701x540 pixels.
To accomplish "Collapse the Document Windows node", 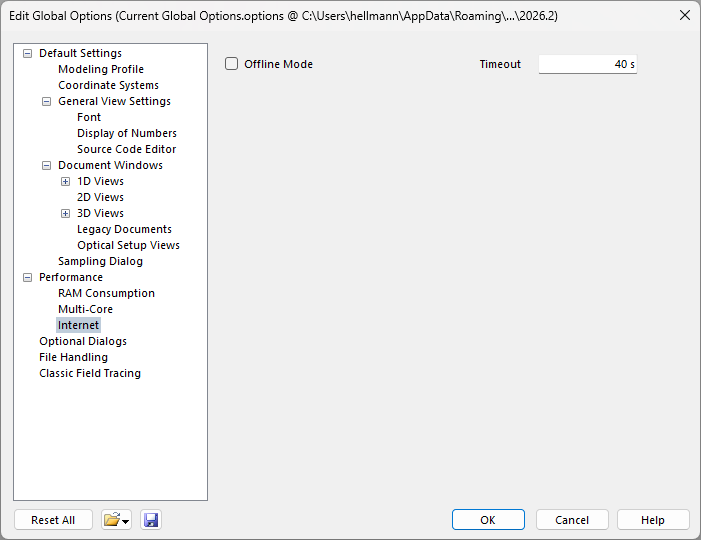I will [x=46, y=165].
